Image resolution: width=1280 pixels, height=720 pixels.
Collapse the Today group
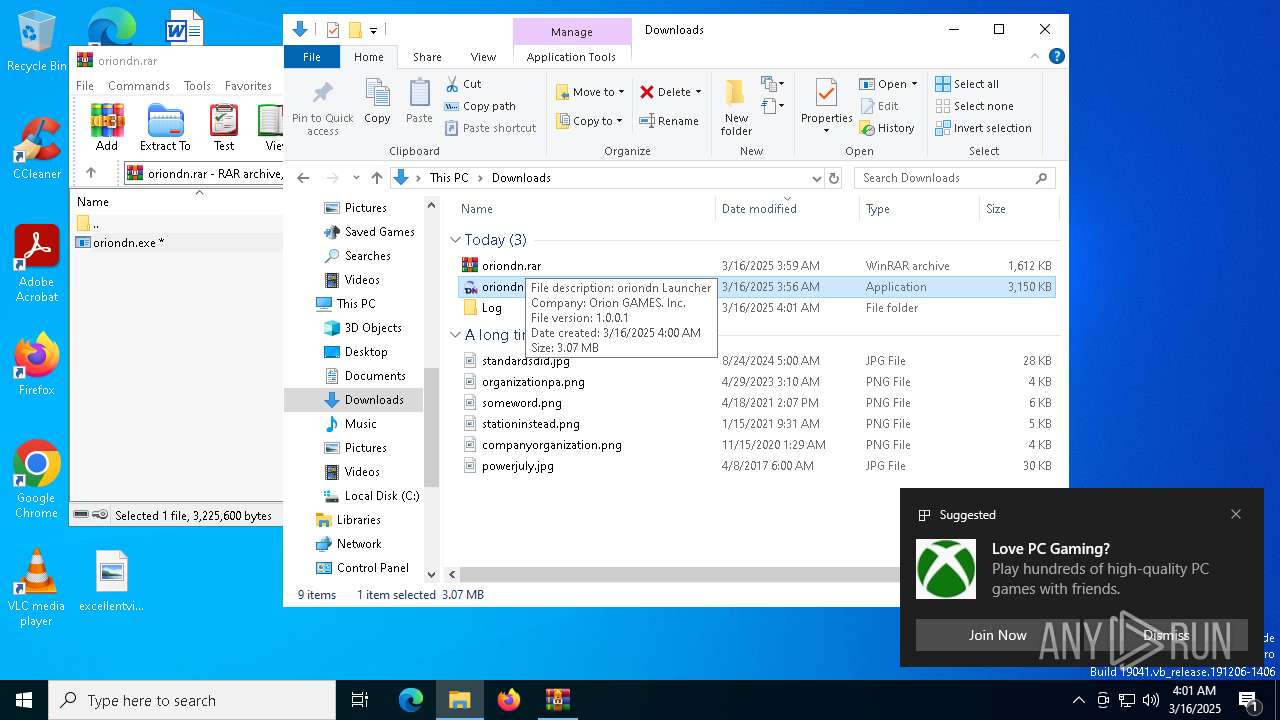[455, 240]
